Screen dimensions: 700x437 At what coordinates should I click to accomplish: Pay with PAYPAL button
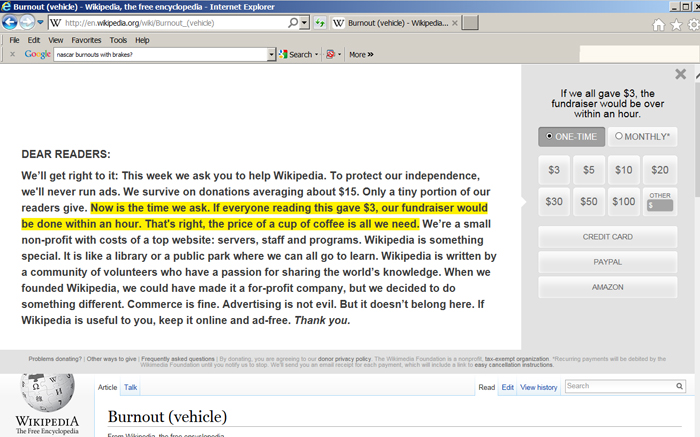[608, 262]
